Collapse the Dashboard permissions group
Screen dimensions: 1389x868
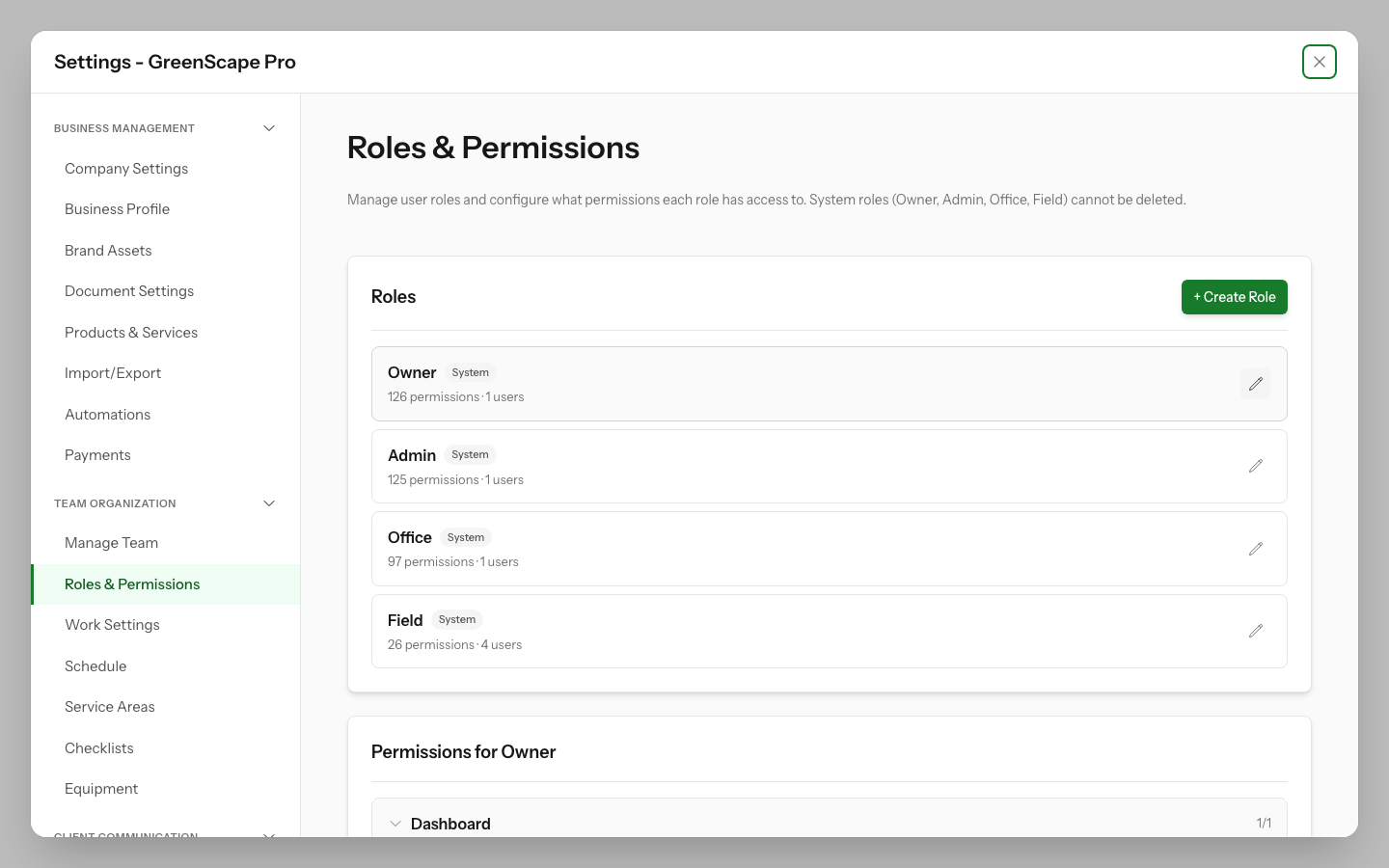(395, 823)
